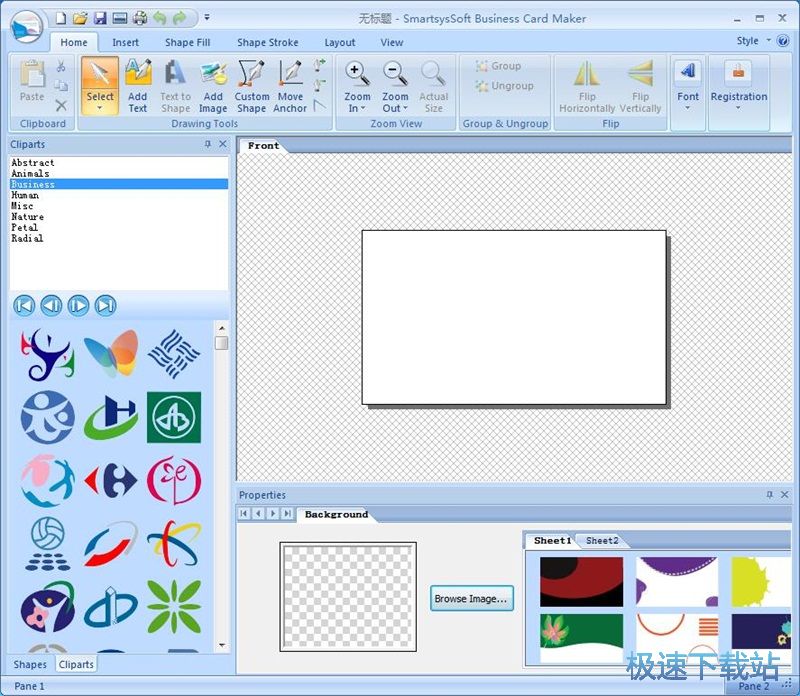
Task: Pick the red and black background thumbnail
Action: pos(580,581)
